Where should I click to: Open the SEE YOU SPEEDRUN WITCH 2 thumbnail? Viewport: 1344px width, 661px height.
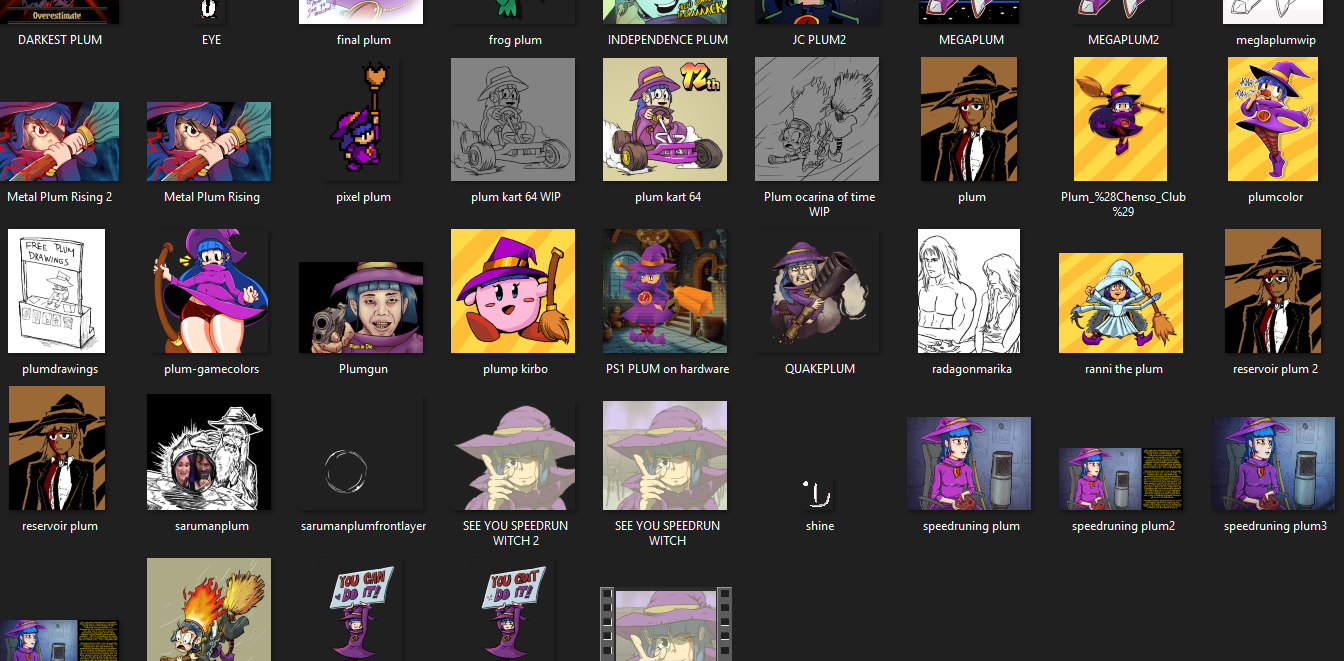513,456
